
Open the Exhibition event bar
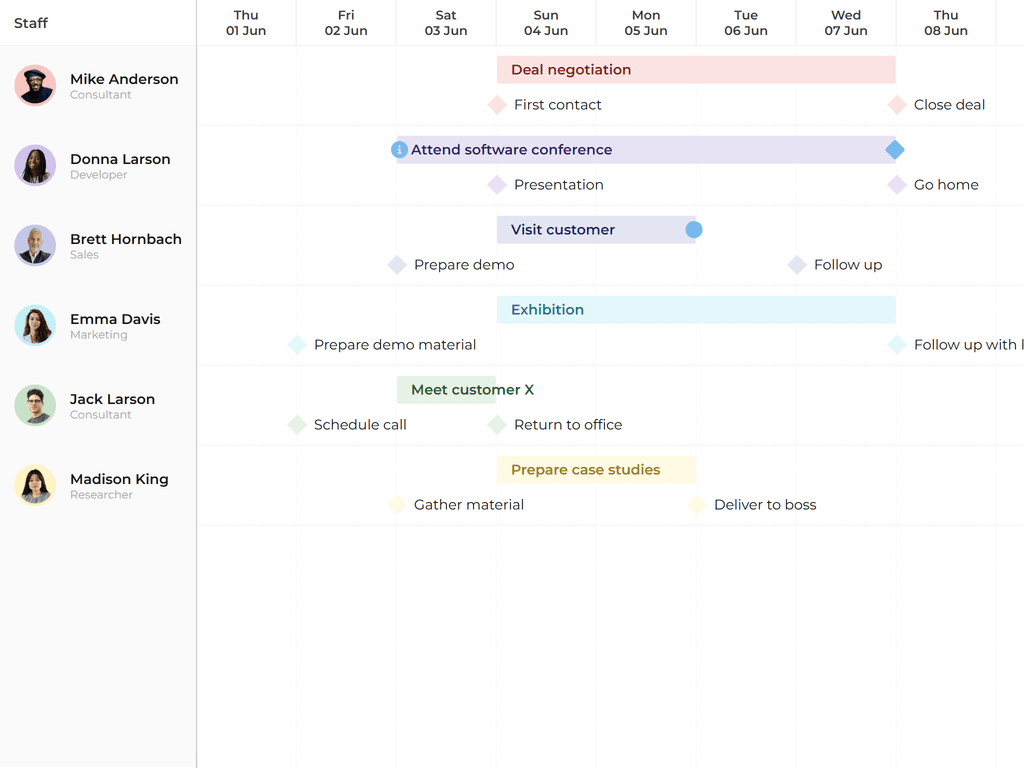[x=696, y=310]
